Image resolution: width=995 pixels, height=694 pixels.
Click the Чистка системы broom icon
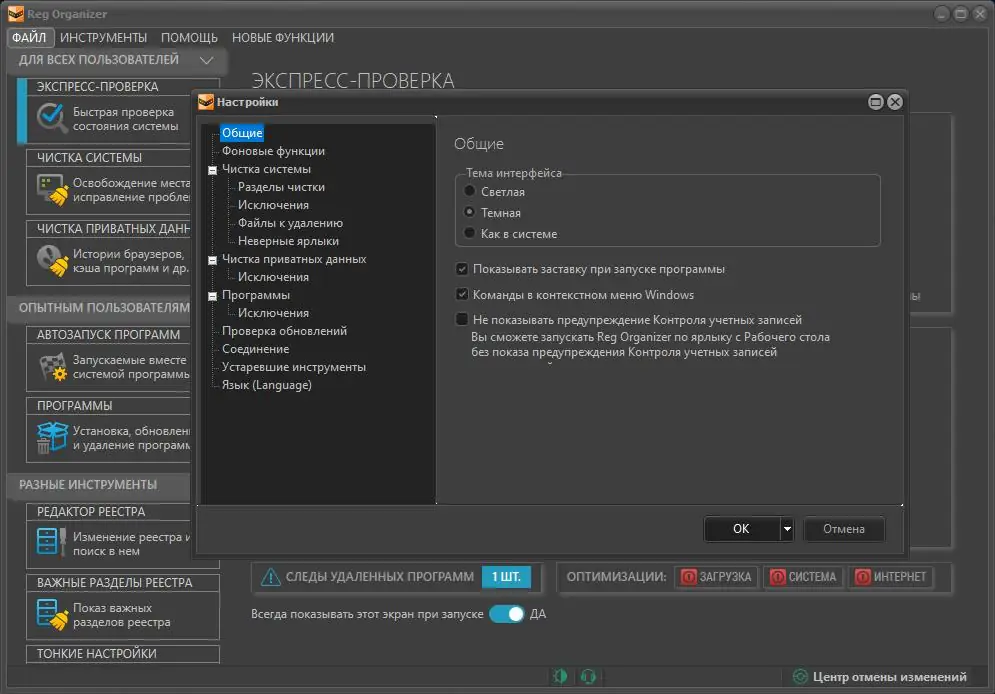51,186
